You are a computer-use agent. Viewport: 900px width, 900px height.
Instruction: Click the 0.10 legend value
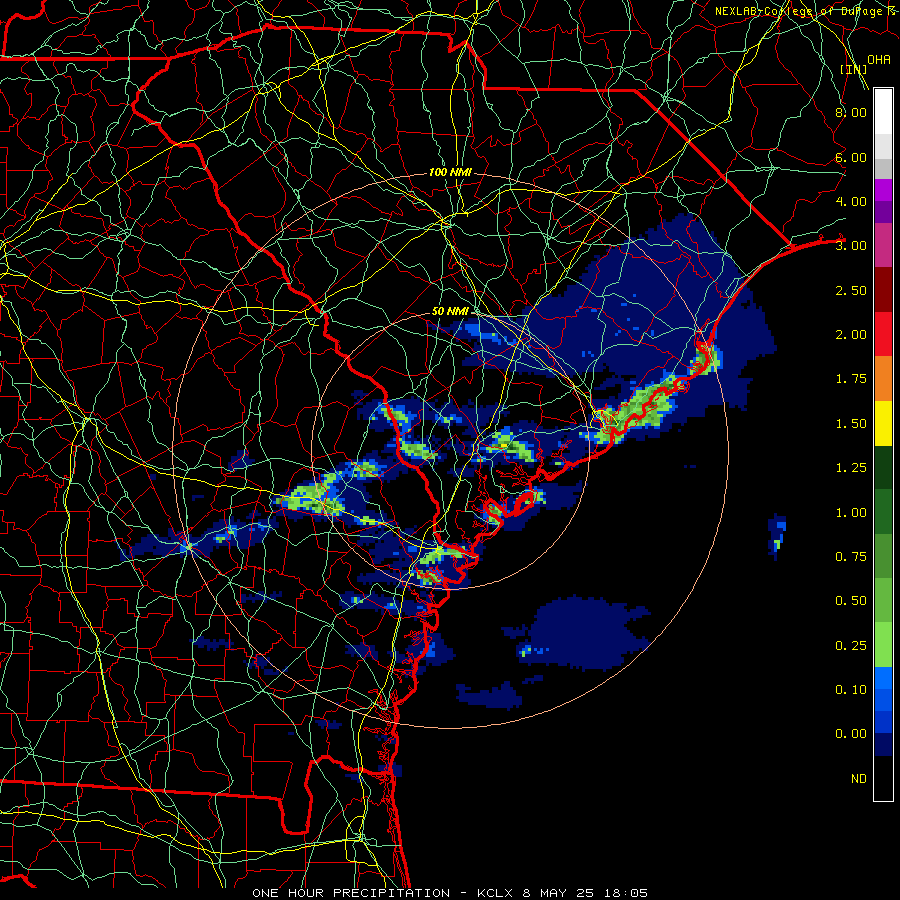pos(851,690)
